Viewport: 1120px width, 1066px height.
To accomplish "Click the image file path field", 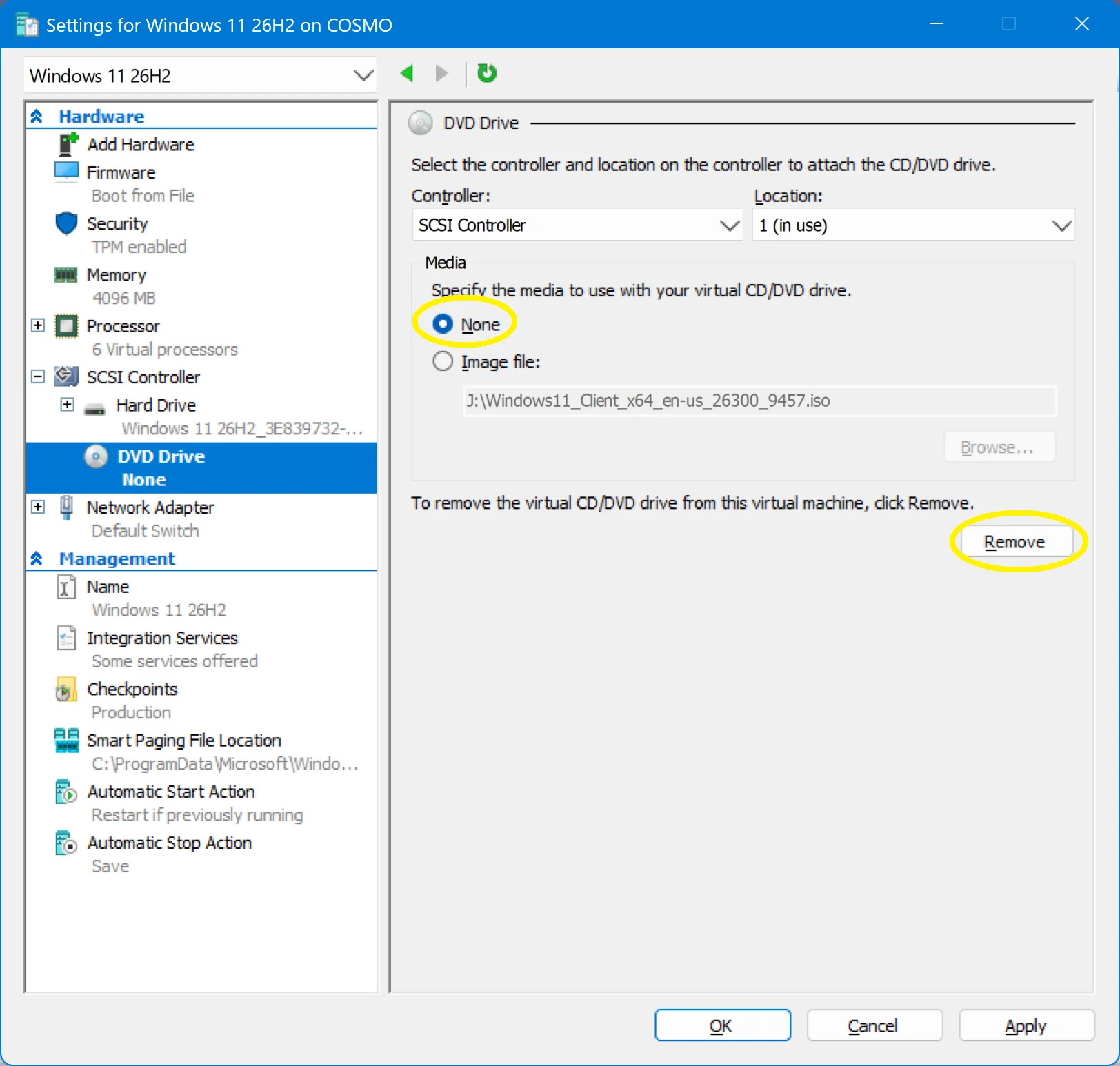I will [x=759, y=401].
